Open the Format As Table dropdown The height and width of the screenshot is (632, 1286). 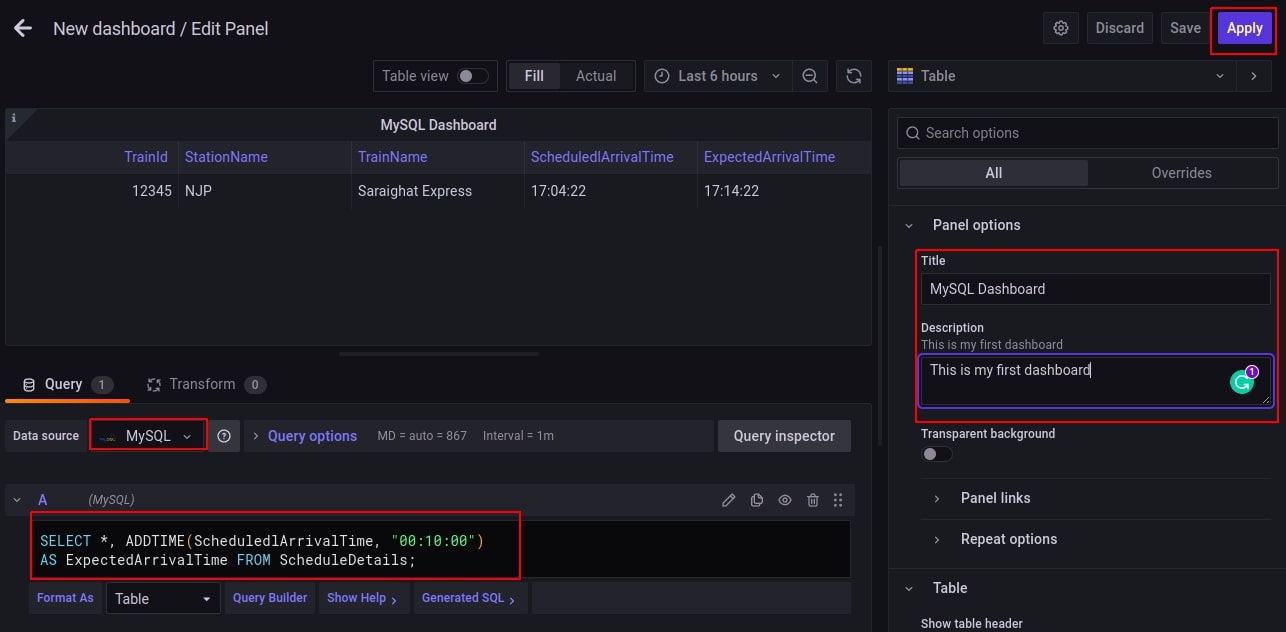click(x=163, y=598)
